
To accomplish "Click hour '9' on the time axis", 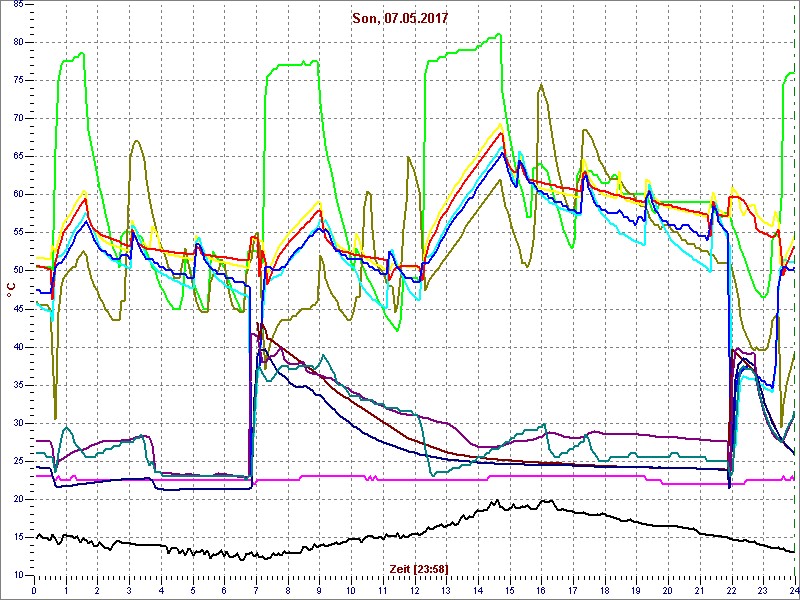I will tap(319, 591).
